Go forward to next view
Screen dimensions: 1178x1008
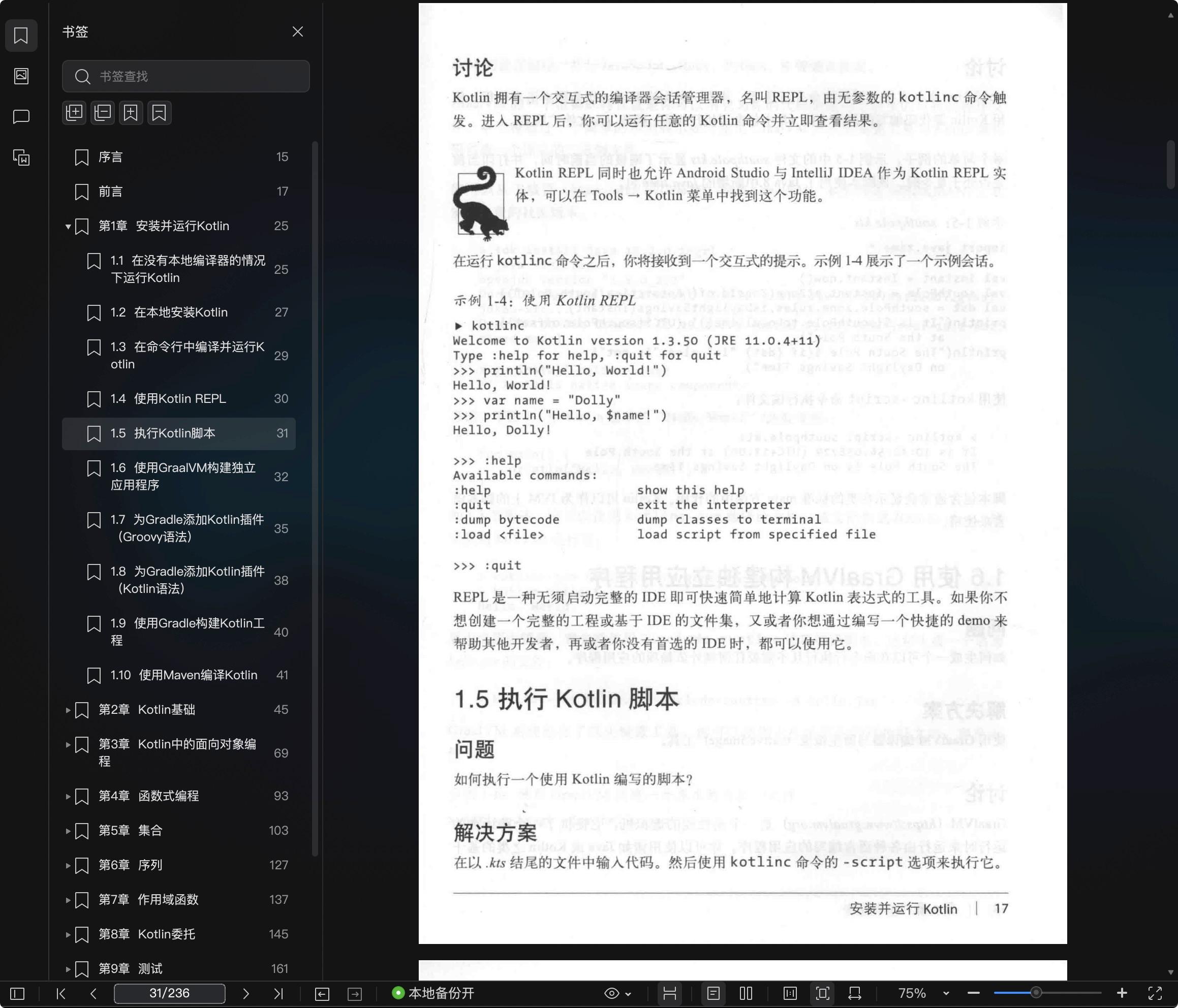tap(355, 993)
